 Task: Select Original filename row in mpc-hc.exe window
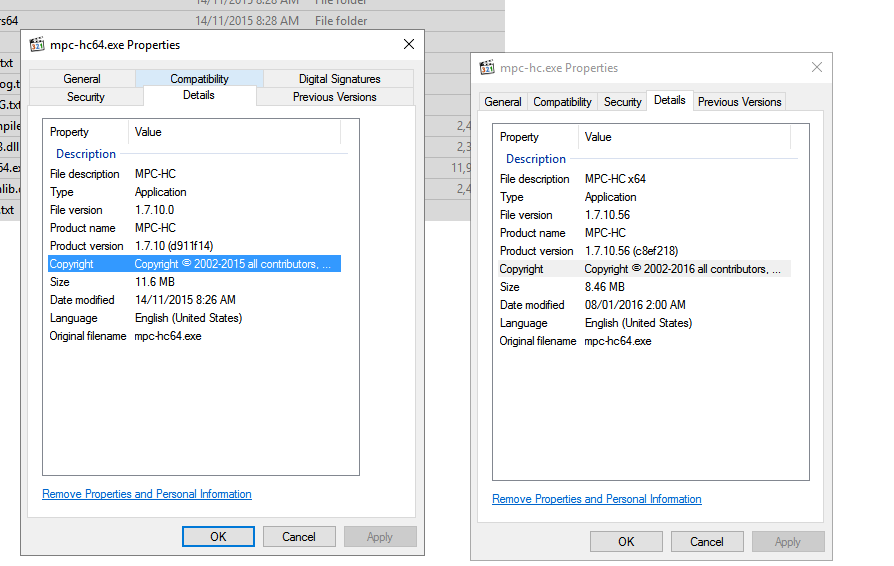tap(644, 341)
